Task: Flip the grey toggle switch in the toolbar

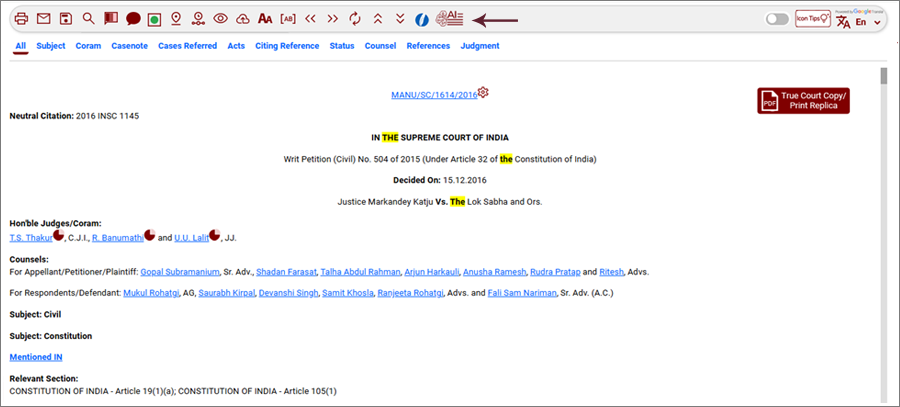Action: click(x=777, y=20)
